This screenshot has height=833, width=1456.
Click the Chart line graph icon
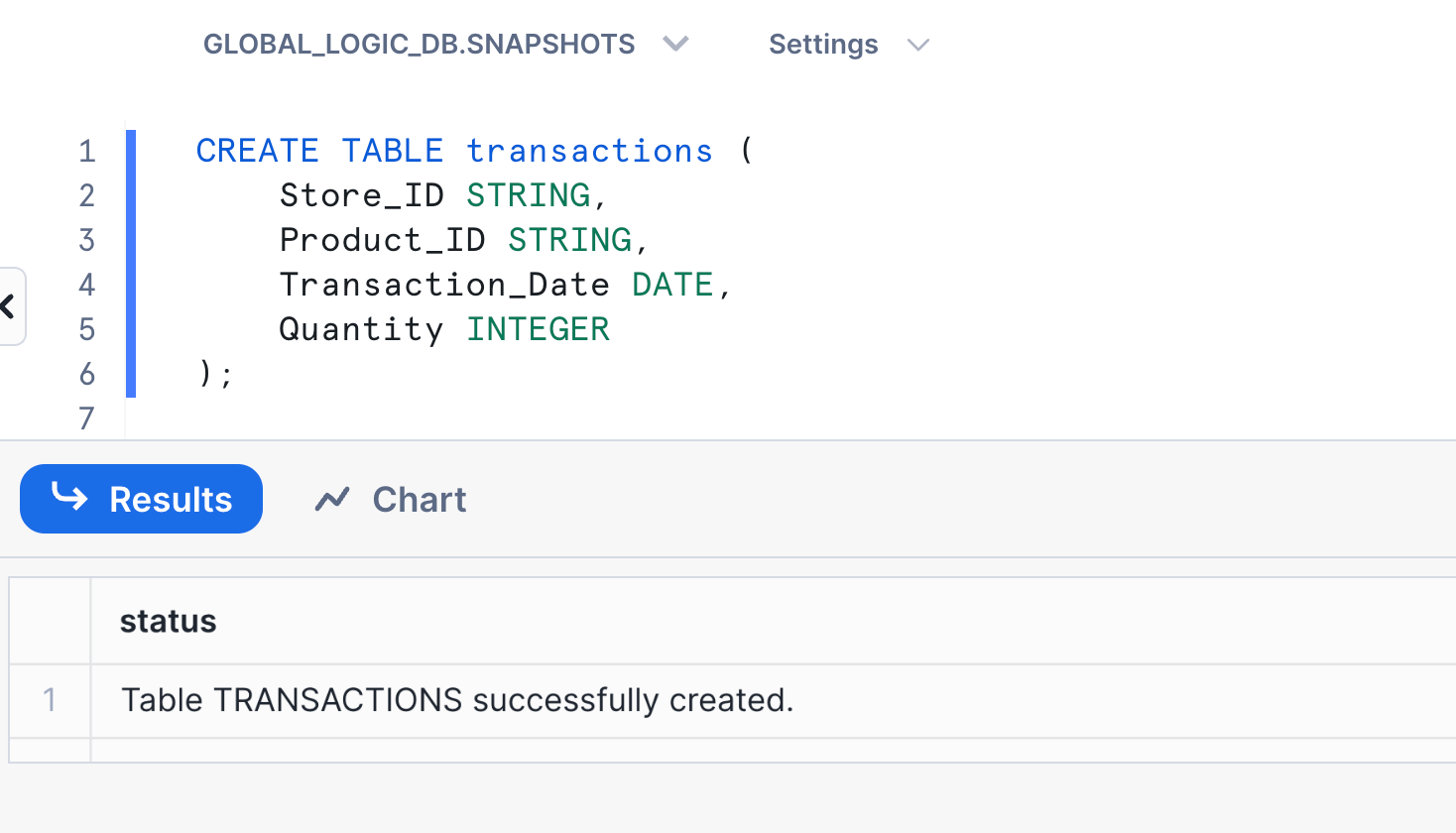pos(332,499)
